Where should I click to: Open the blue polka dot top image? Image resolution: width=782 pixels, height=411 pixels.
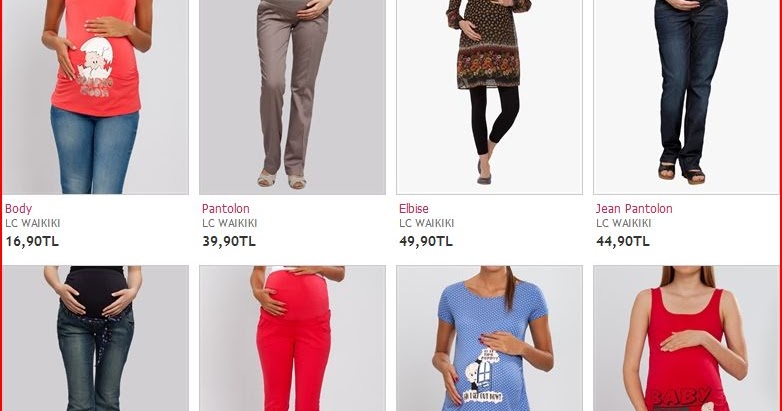point(489,338)
